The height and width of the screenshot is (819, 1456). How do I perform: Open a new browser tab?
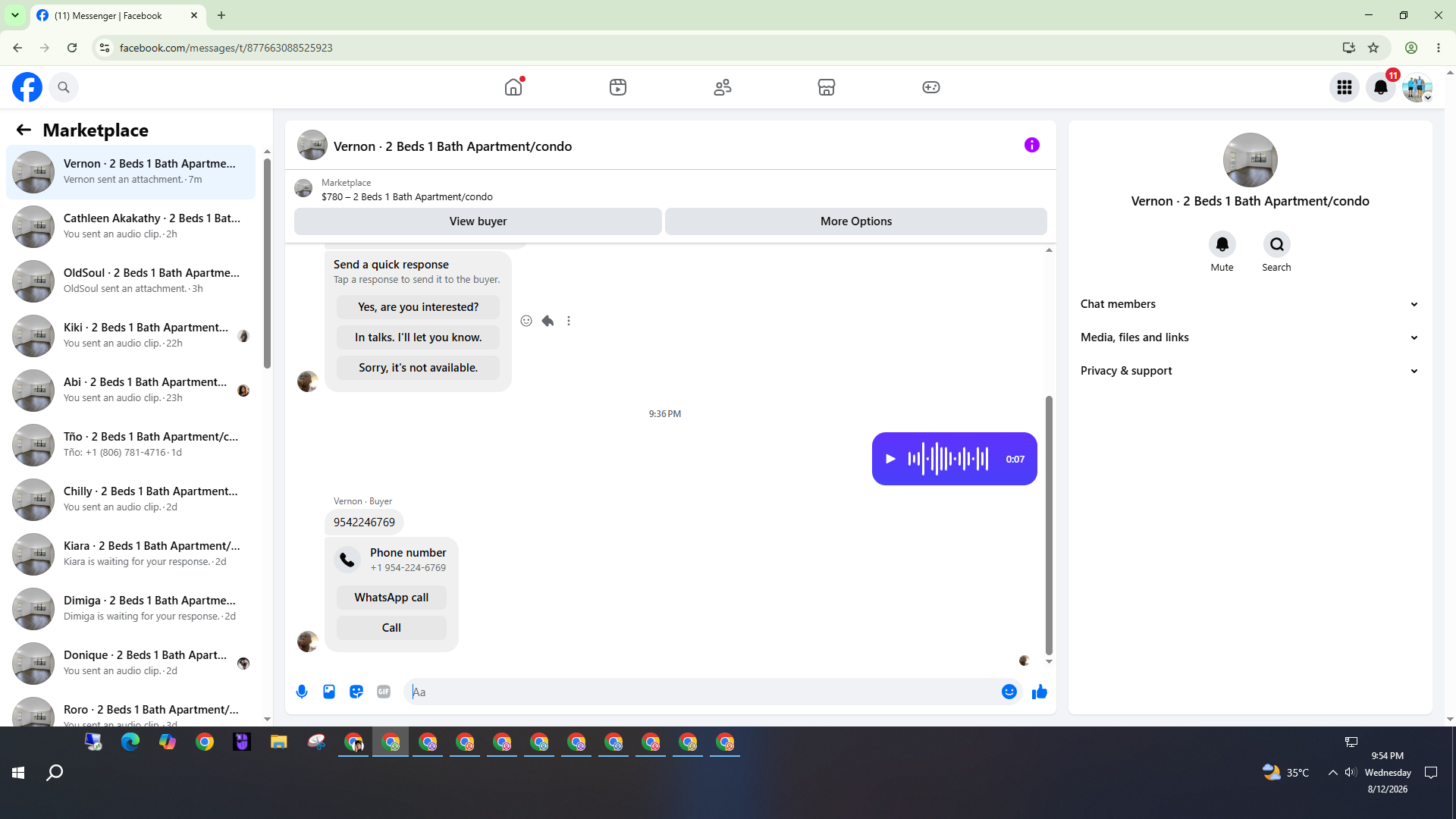point(221,15)
